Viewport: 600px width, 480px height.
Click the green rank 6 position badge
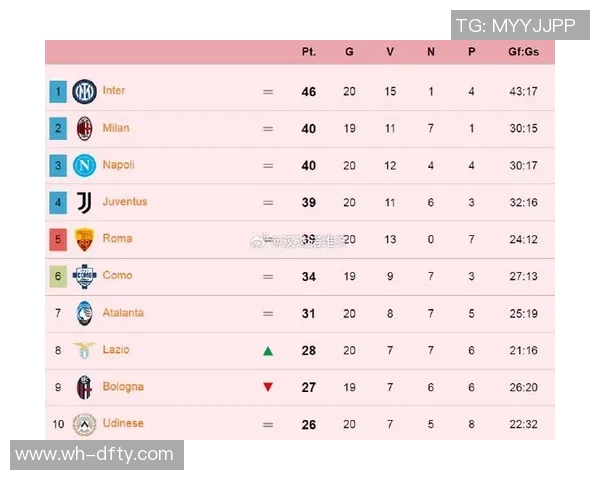(58, 277)
